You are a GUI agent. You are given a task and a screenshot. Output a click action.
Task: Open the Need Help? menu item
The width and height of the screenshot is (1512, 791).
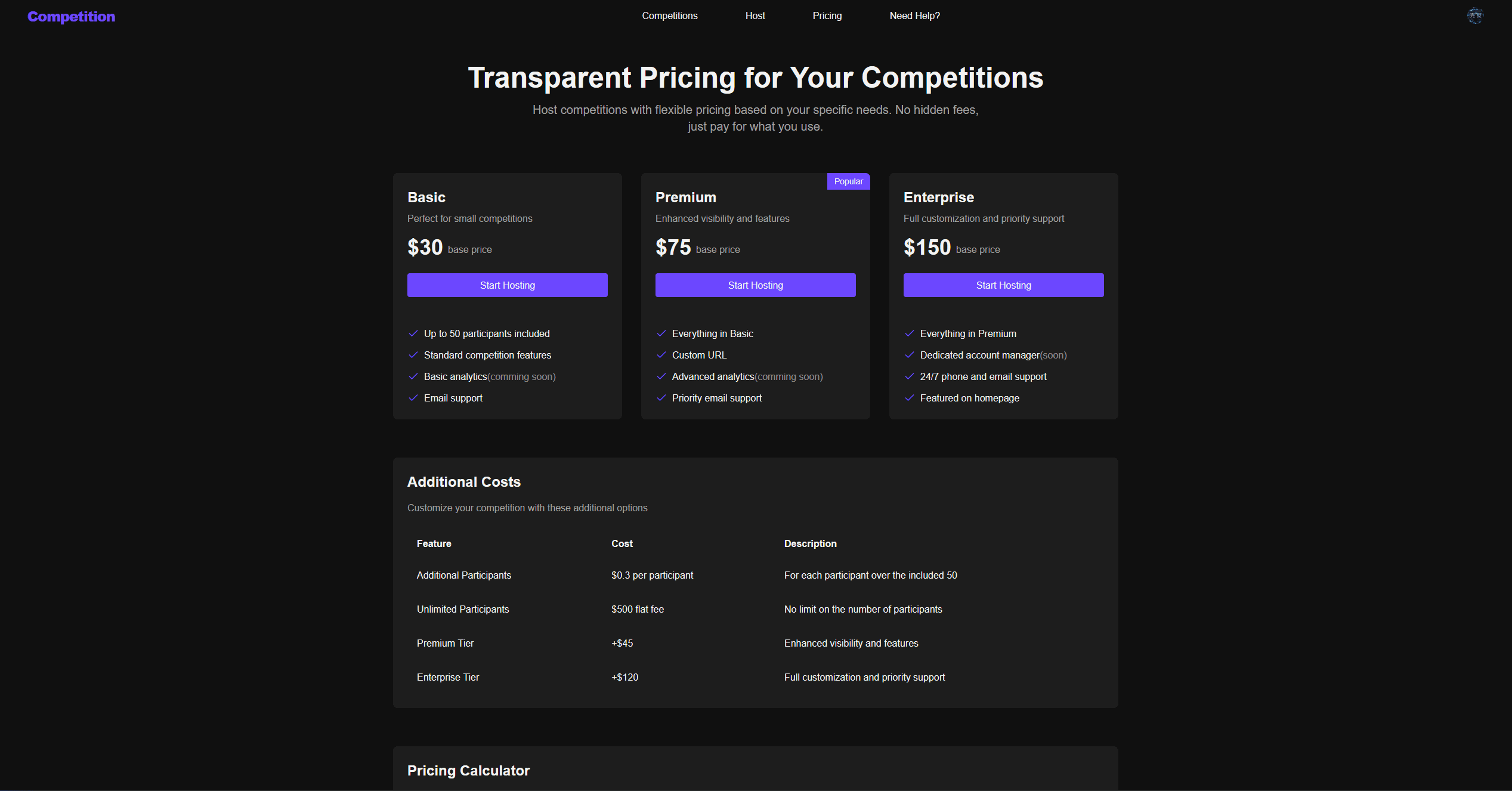point(914,16)
